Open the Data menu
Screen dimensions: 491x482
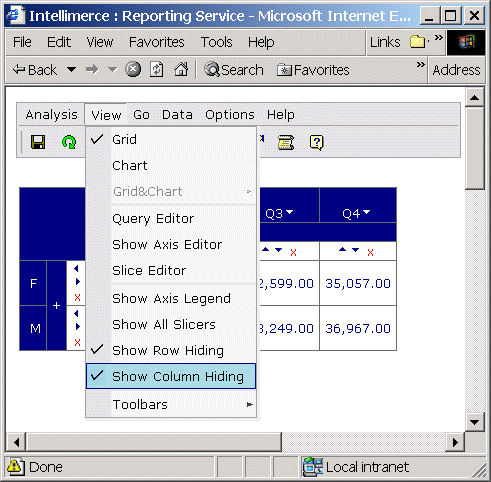pos(177,115)
